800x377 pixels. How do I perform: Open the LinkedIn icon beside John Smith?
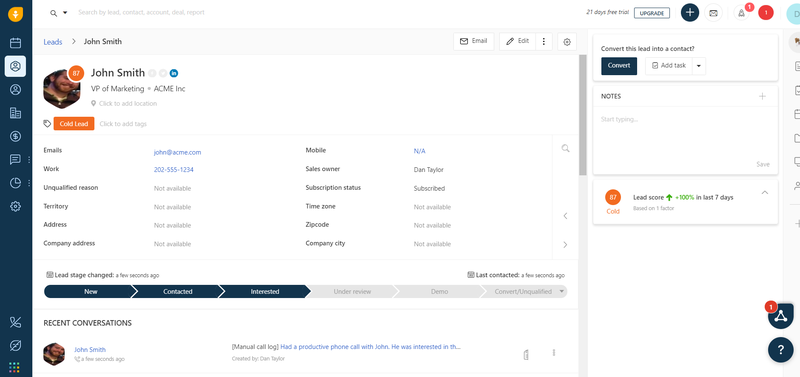point(174,73)
